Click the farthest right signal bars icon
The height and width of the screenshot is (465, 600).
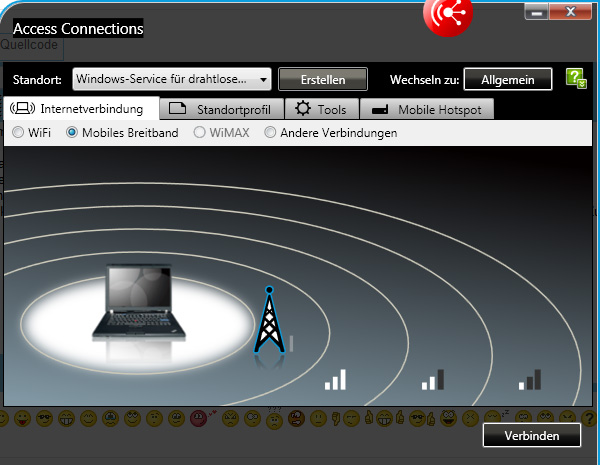pyautogui.click(x=529, y=379)
